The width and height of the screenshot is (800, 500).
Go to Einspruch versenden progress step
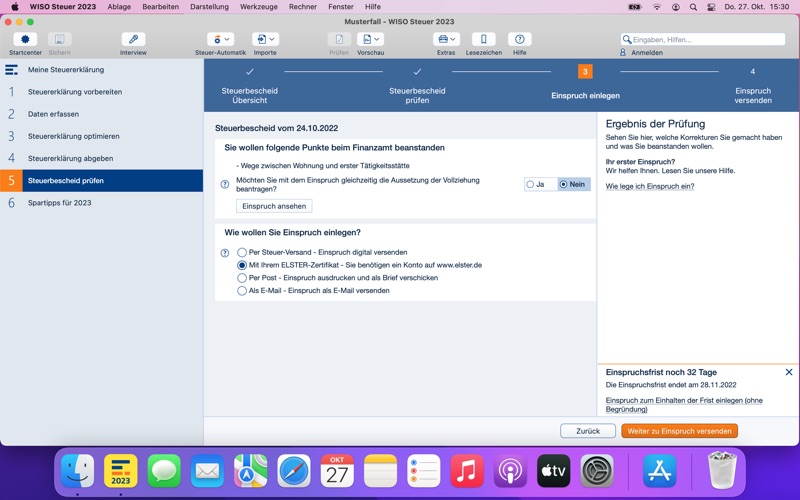(753, 86)
